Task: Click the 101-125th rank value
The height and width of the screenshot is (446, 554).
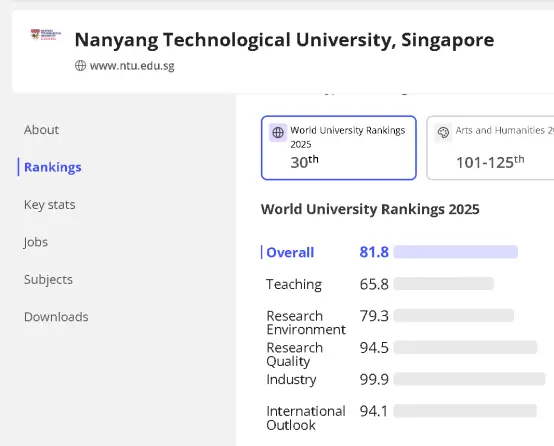Action: pos(490,162)
